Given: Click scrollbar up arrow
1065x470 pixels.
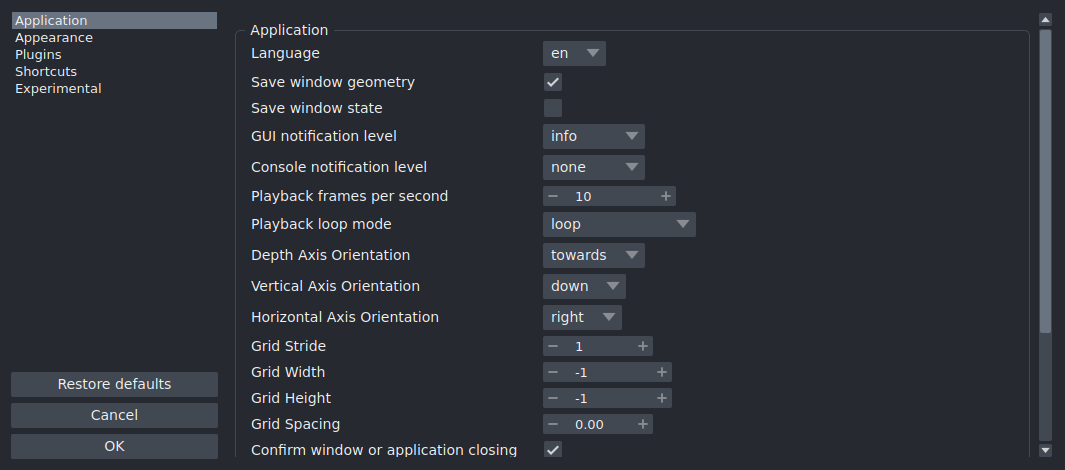Looking at the screenshot, I should point(1045,19).
